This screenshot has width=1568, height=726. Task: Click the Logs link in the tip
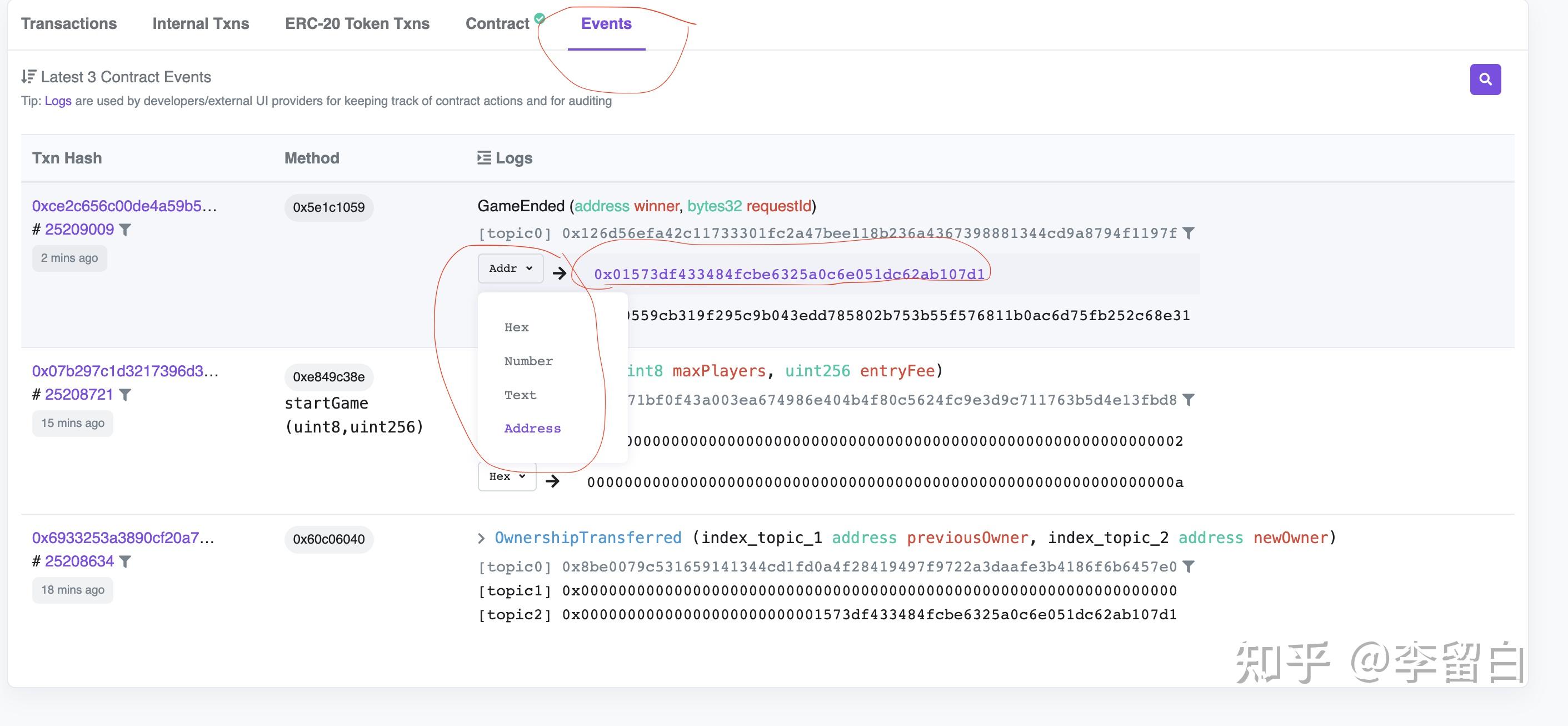pyautogui.click(x=58, y=101)
